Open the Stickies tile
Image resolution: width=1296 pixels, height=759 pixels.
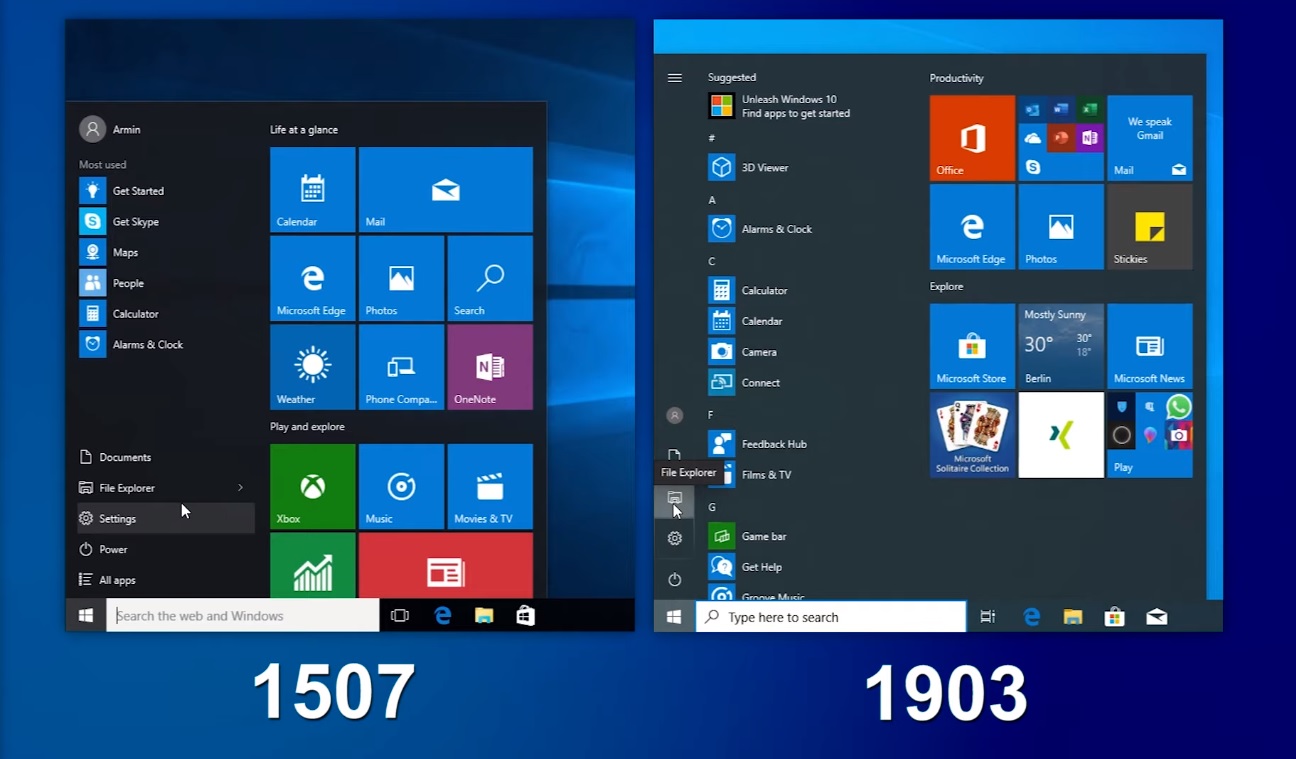[1150, 227]
